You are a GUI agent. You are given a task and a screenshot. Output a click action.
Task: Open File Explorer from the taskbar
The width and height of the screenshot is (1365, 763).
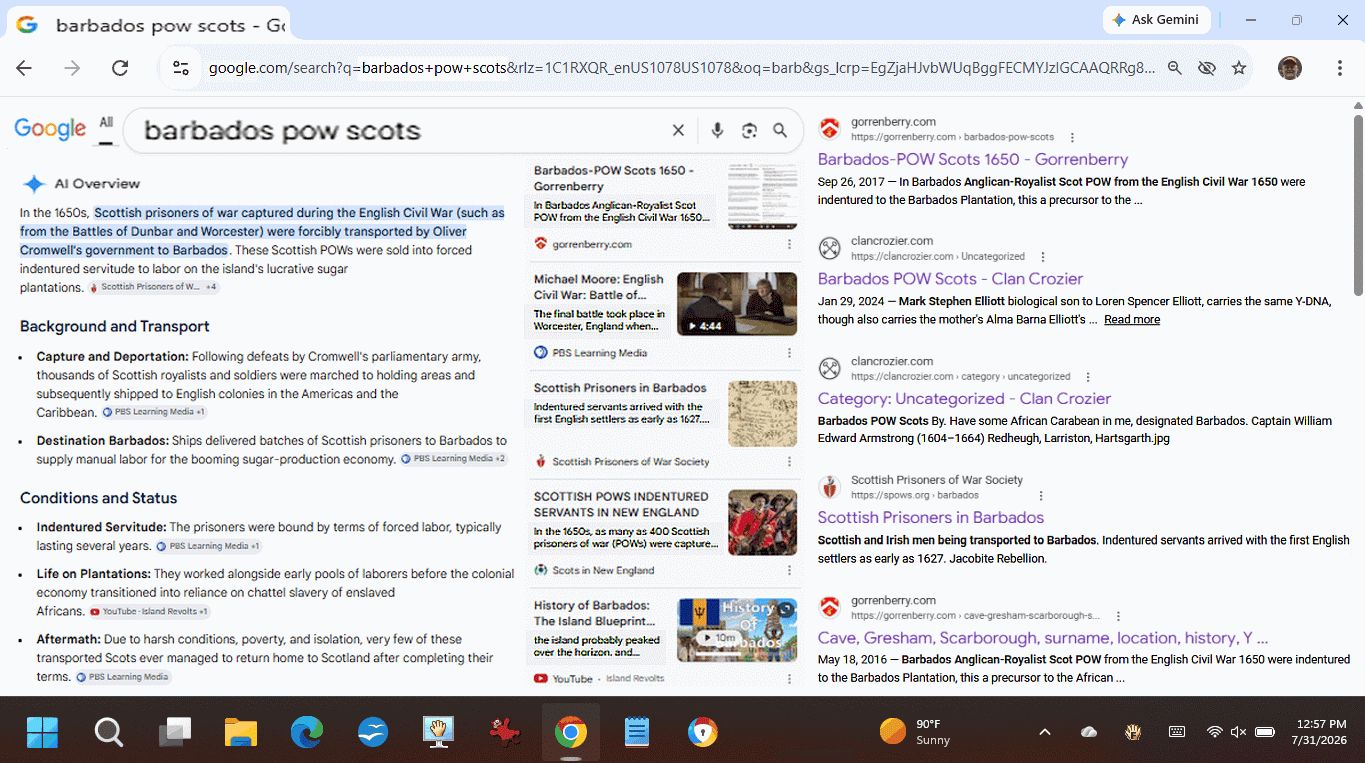(241, 732)
